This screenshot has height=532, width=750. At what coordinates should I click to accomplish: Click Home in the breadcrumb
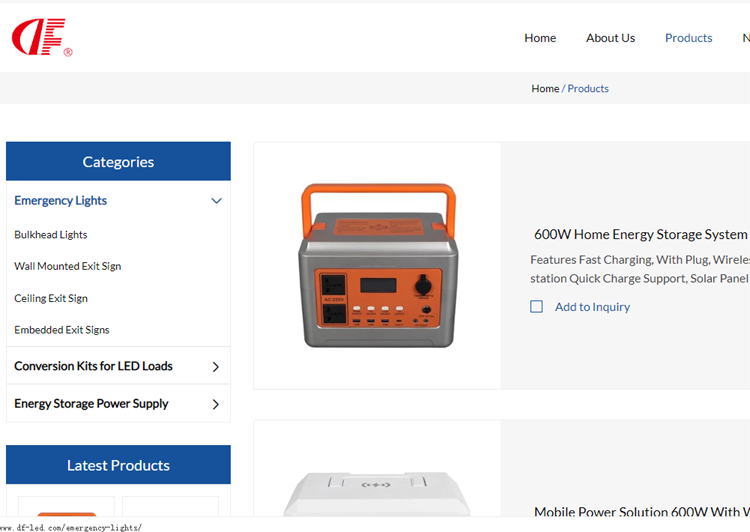coord(545,89)
